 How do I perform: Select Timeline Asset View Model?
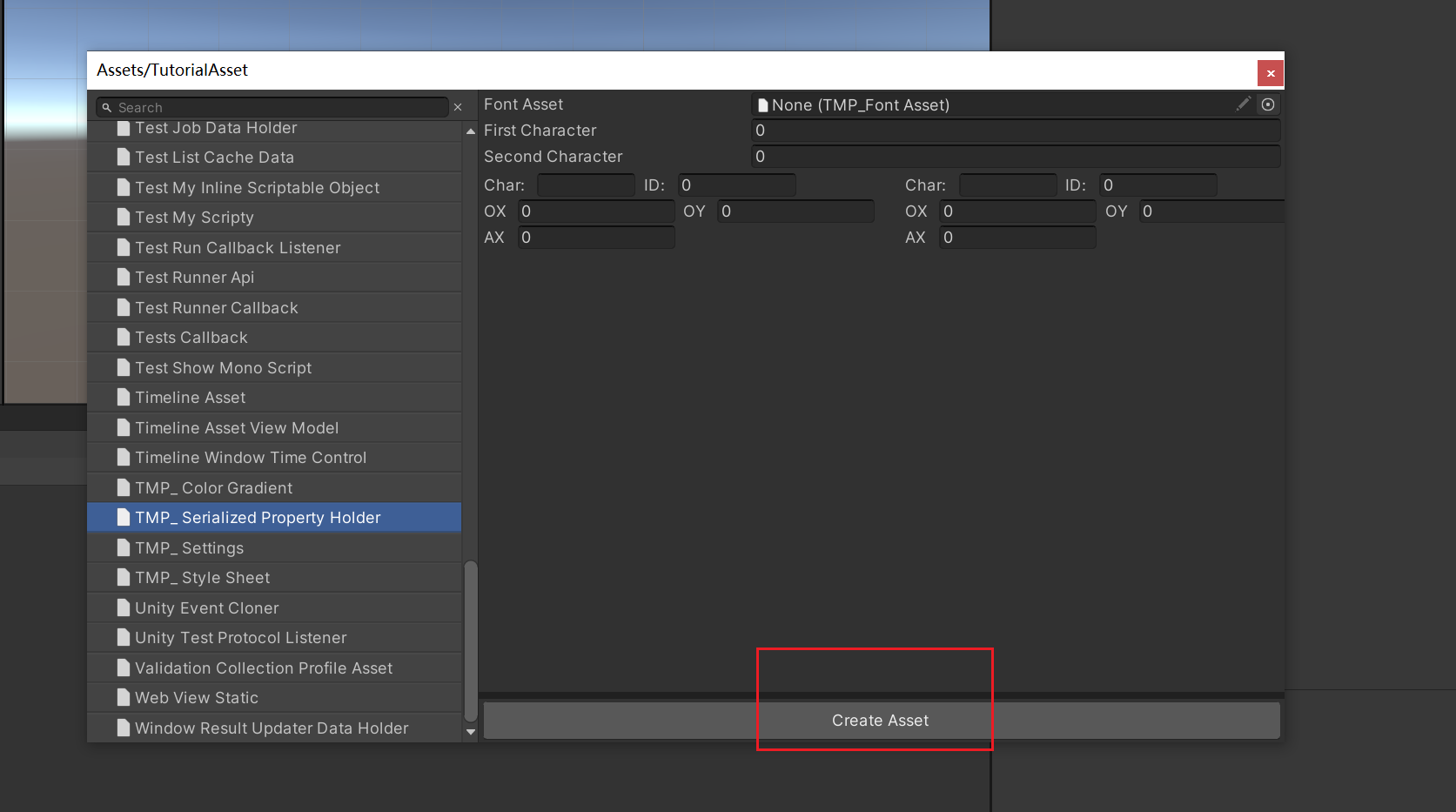click(x=274, y=428)
